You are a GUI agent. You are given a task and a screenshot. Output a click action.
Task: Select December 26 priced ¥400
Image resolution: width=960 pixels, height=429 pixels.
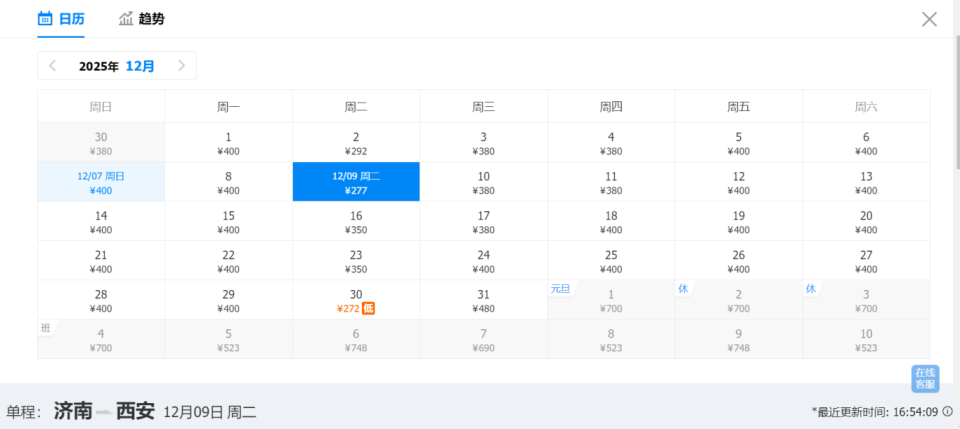(739, 261)
